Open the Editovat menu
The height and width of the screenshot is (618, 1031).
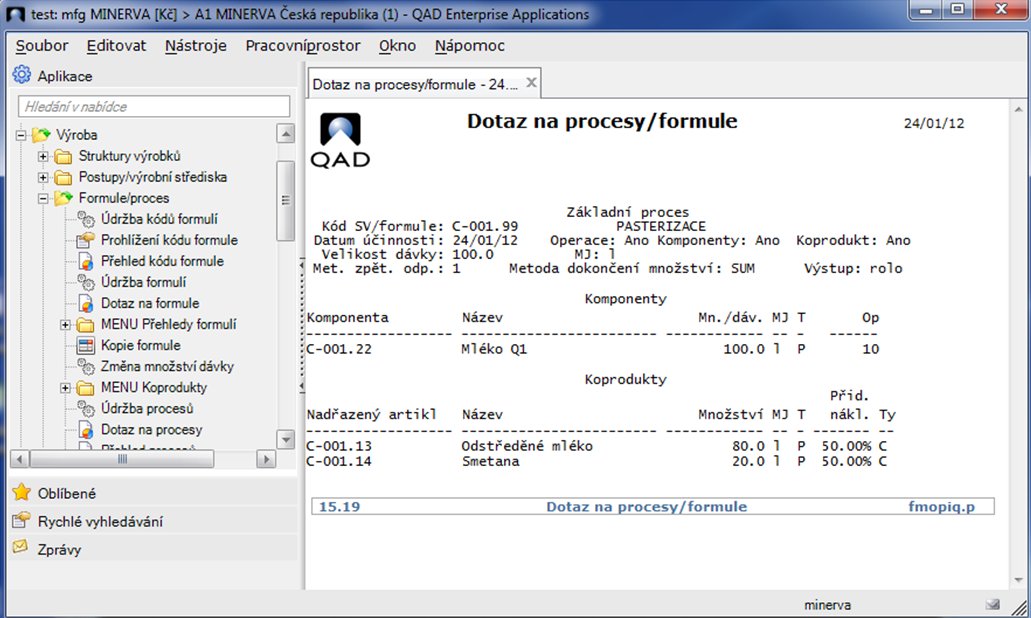pos(116,45)
